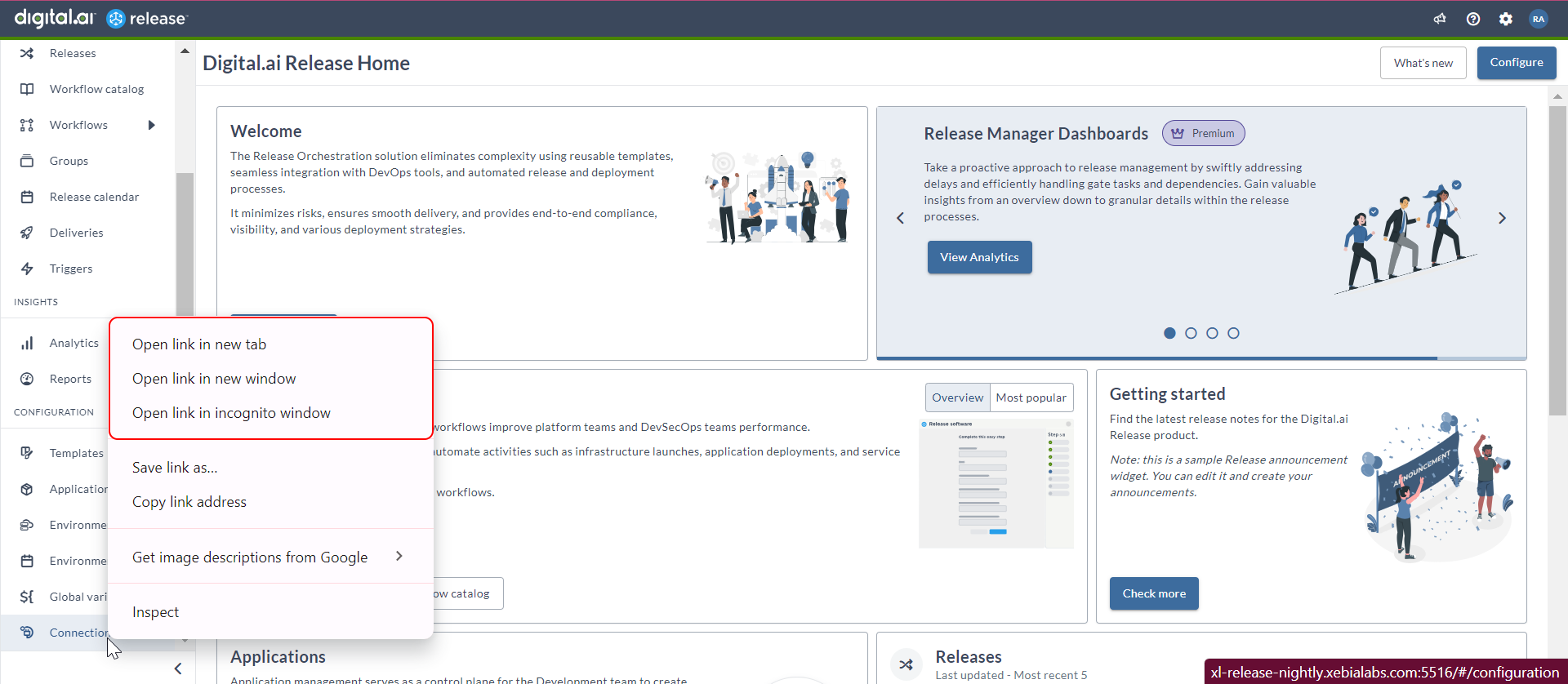This screenshot has width=1568, height=684.
Task: Select the fourth carousel dot indicator
Action: click(1233, 333)
